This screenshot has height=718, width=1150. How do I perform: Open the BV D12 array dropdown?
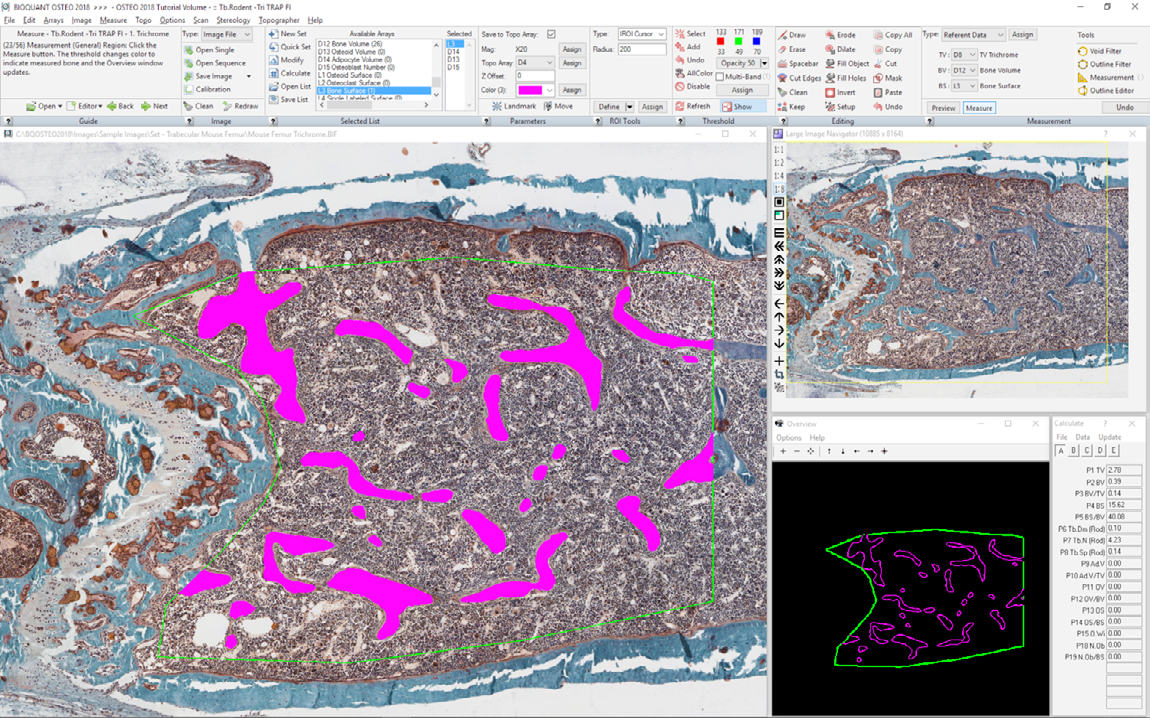point(964,70)
